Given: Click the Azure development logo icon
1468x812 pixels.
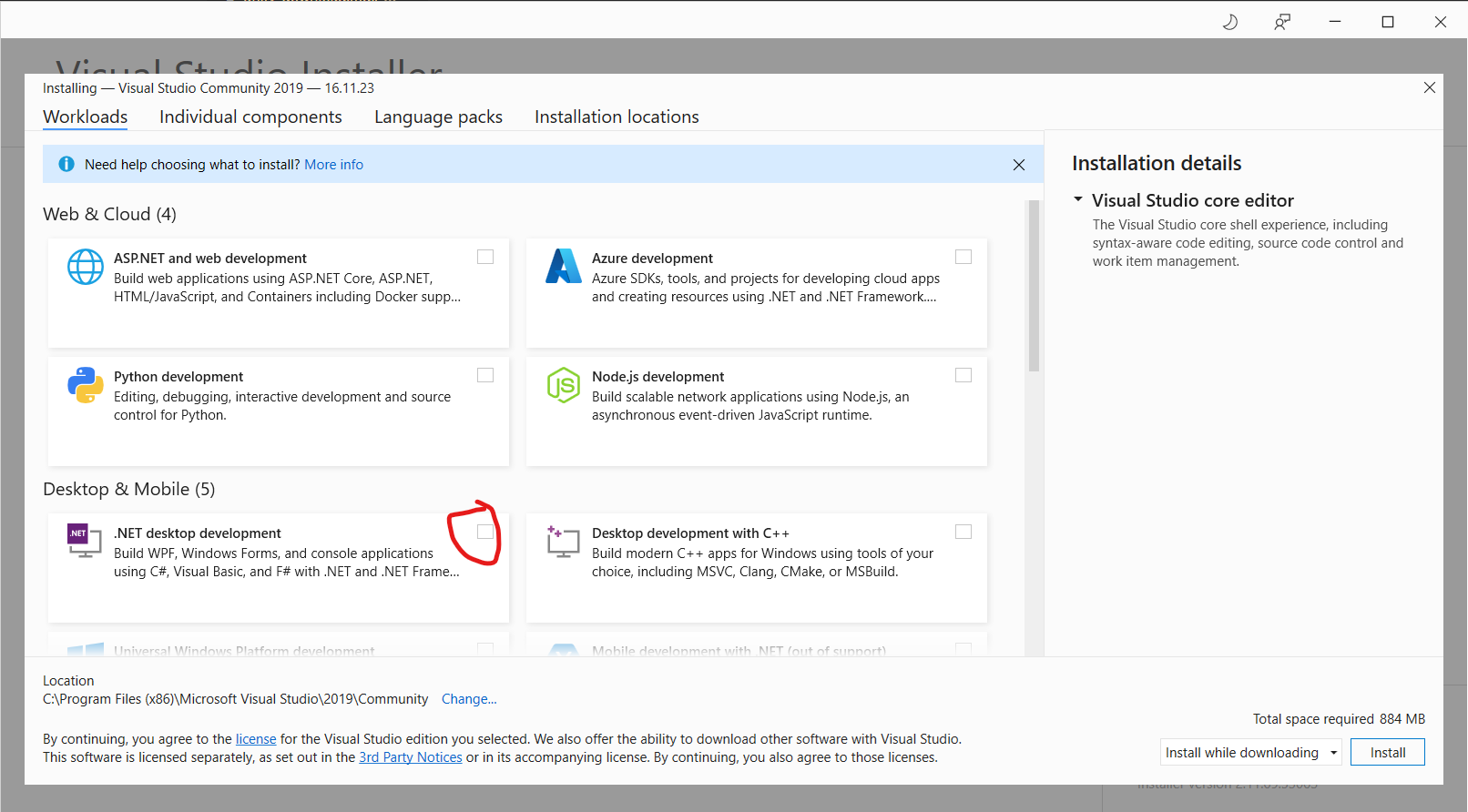Looking at the screenshot, I should point(564,266).
